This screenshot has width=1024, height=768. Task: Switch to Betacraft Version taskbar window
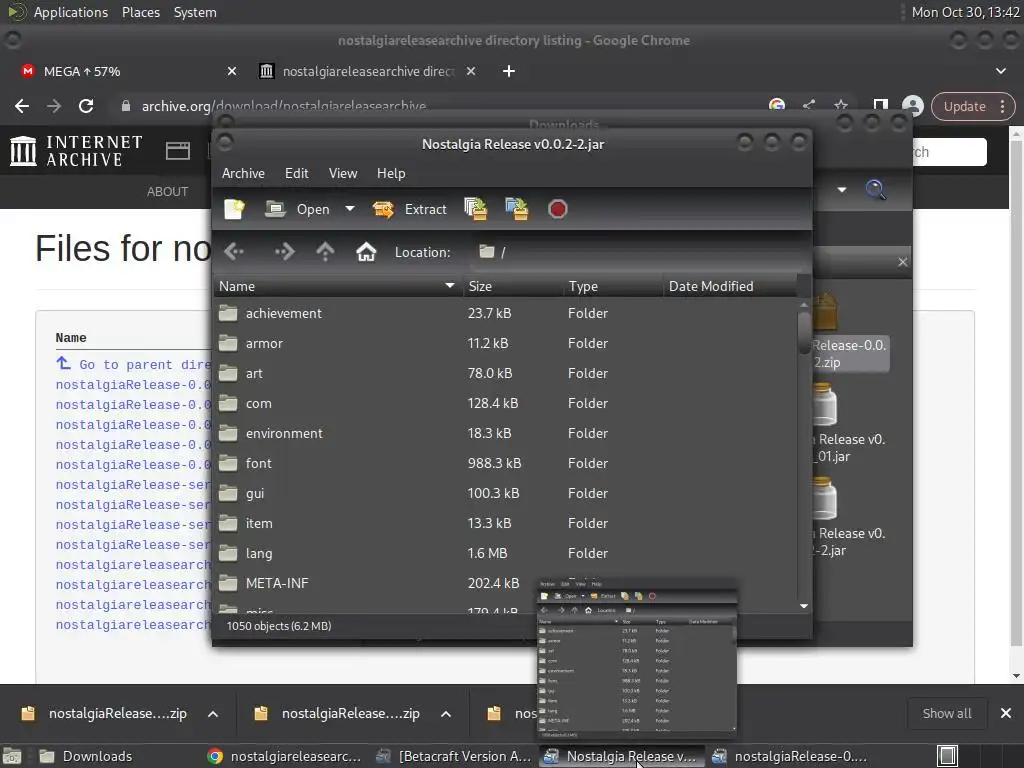click(455, 756)
